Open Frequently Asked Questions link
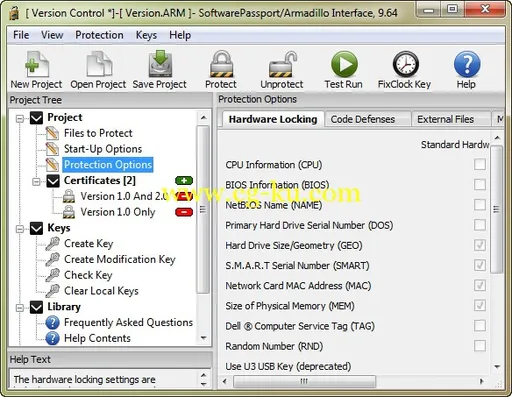The image size is (512, 397). (128, 322)
